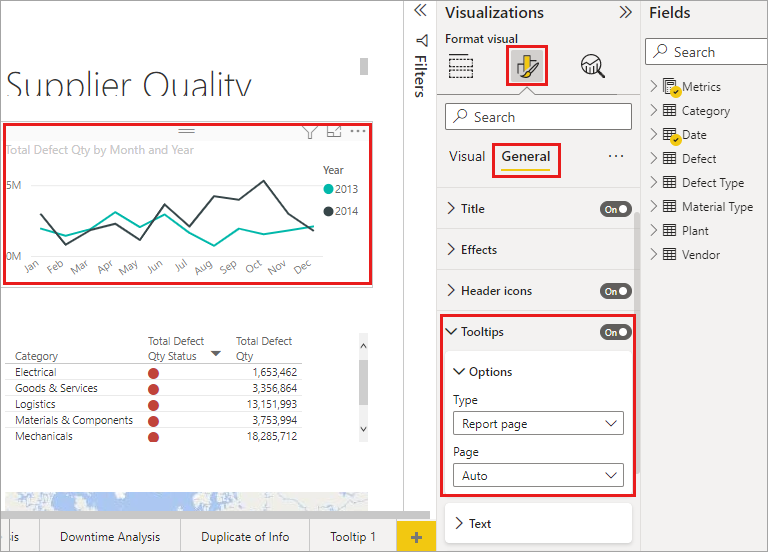This screenshot has height=552, width=768.
Task: Open More options ellipsis on line chart
Action: tap(358, 131)
